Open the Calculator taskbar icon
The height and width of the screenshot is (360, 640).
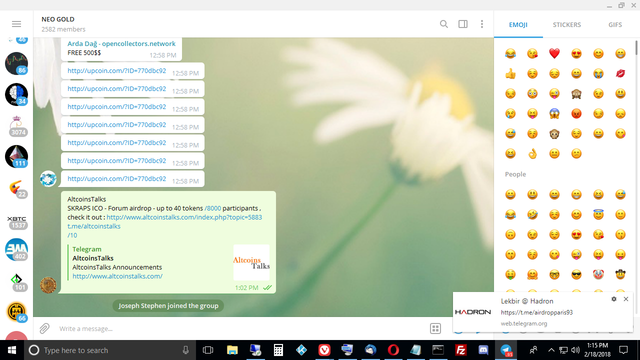(278, 350)
